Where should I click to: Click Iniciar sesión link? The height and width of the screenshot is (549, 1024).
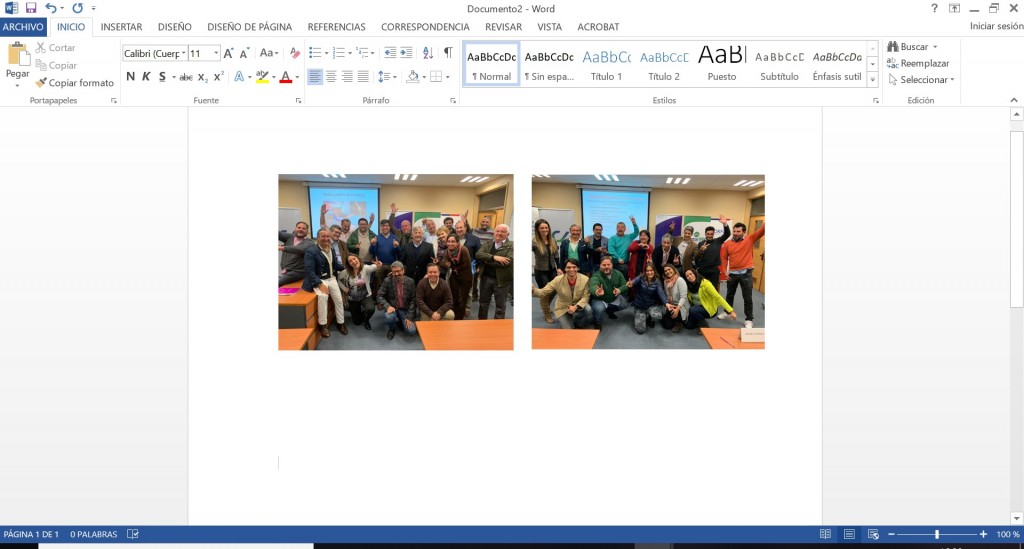tap(995, 27)
